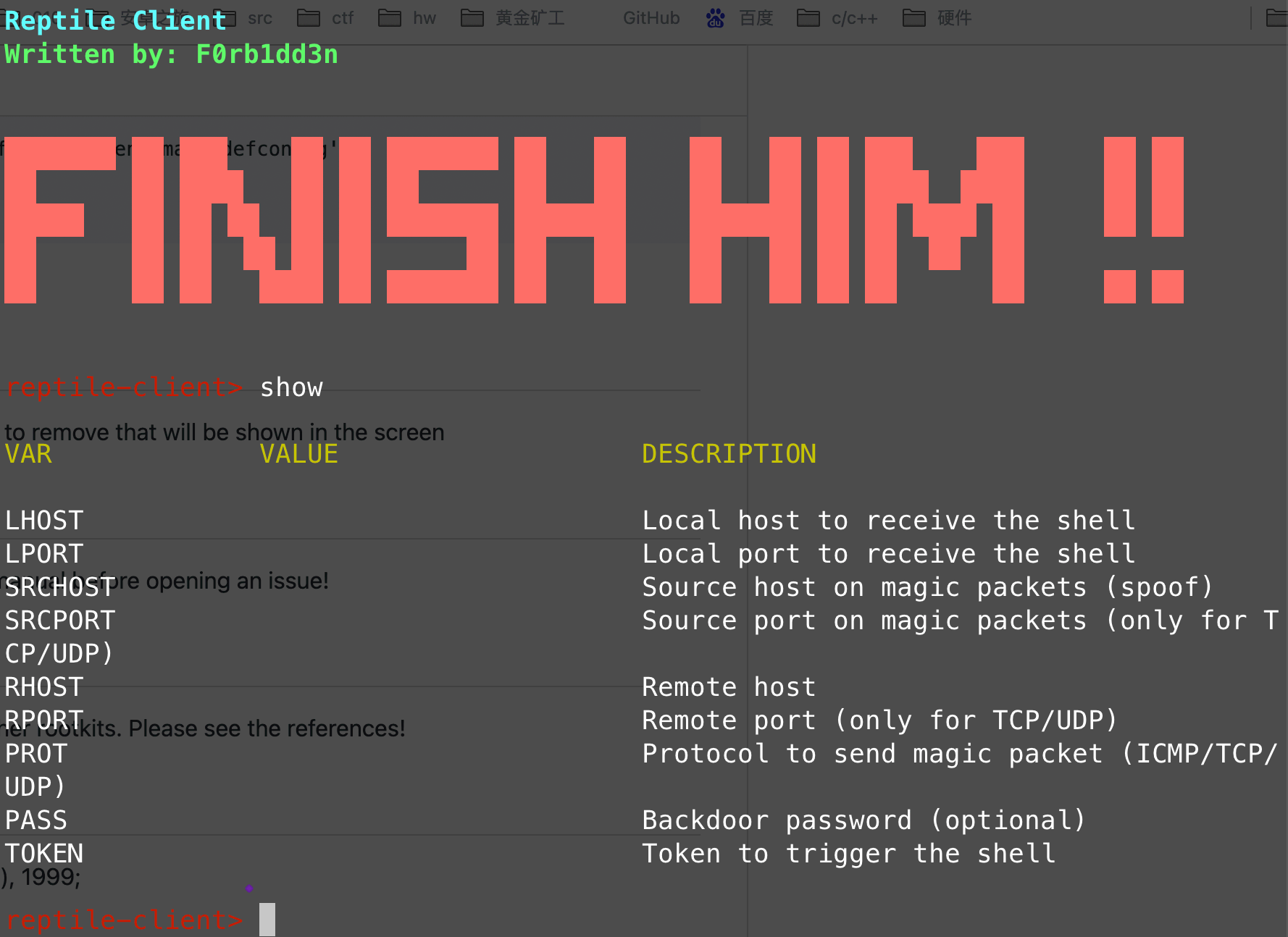Click 'Token to trigger the shell'
Viewport: 1288px width, 937px height.
tap(848, 854)
